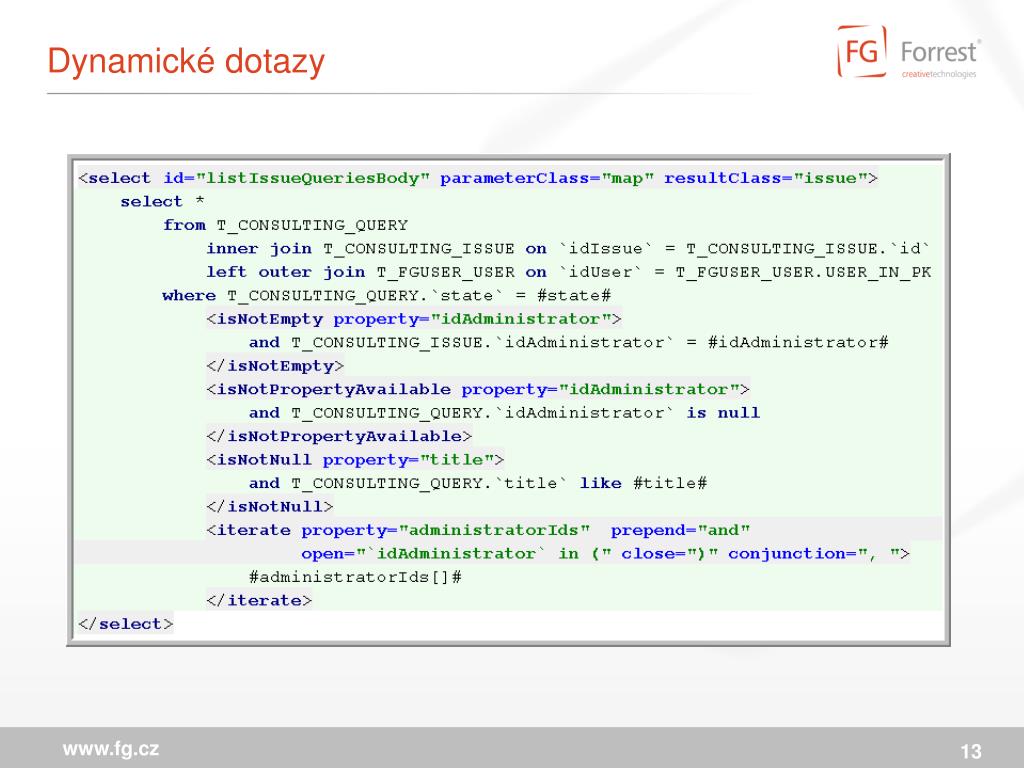Click the open="`idAdministrator` in (" line
1024x768 pixels.
605,554
